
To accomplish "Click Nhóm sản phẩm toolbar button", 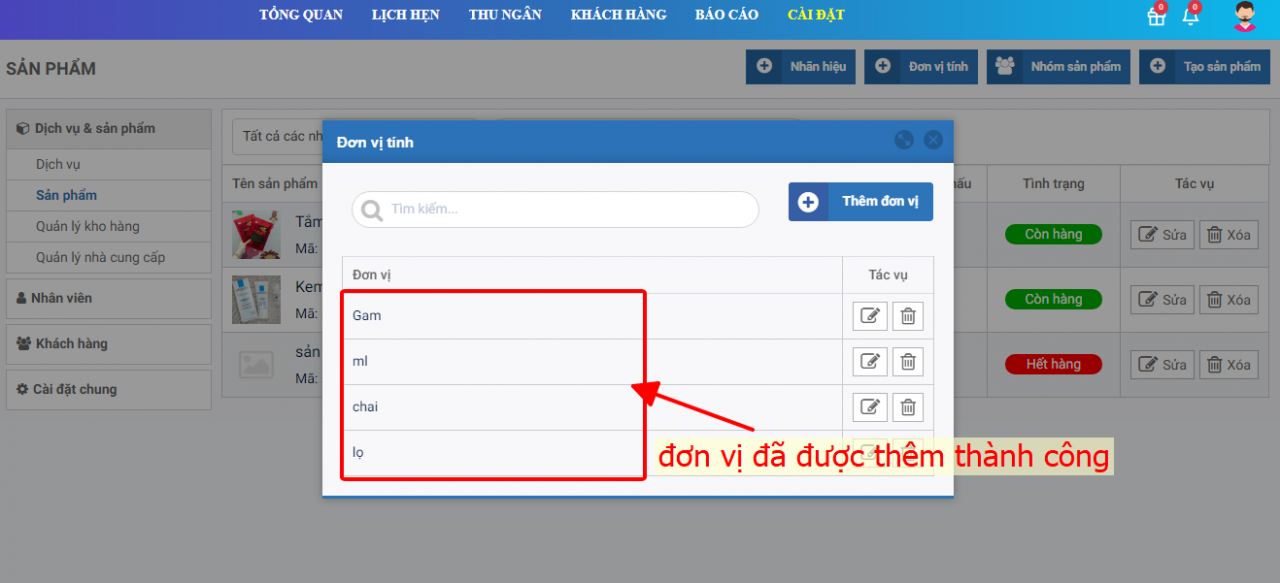I will 1058,67.
